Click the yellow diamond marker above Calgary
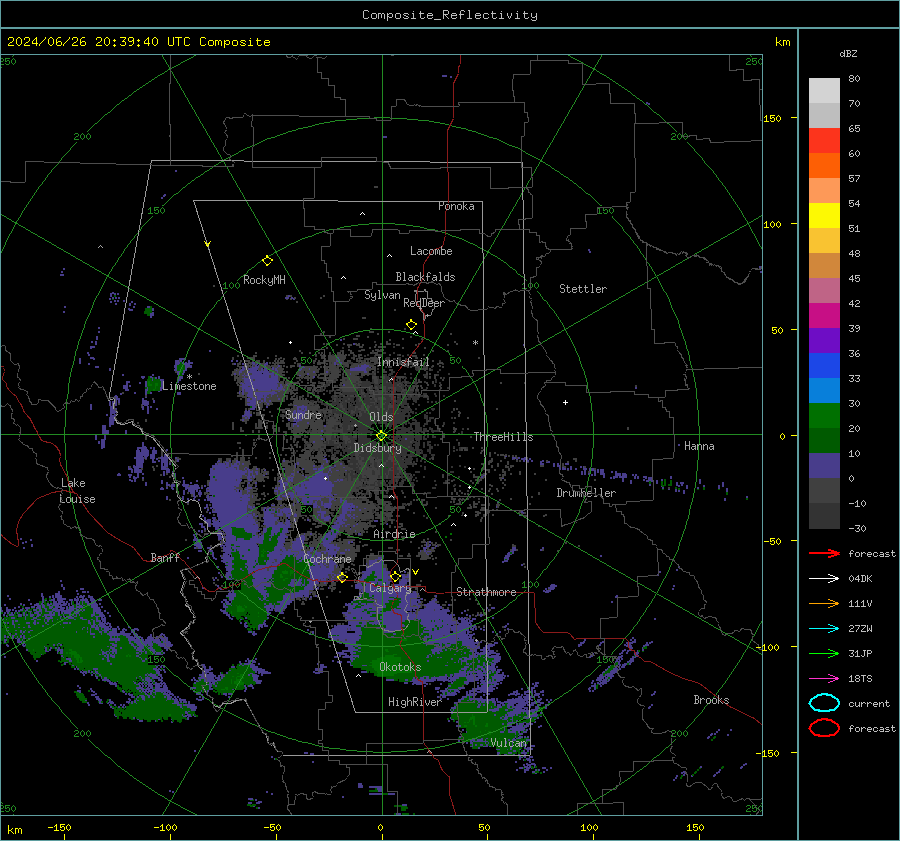The height and width of the screenshot is (841, 900). pos(395,576)
